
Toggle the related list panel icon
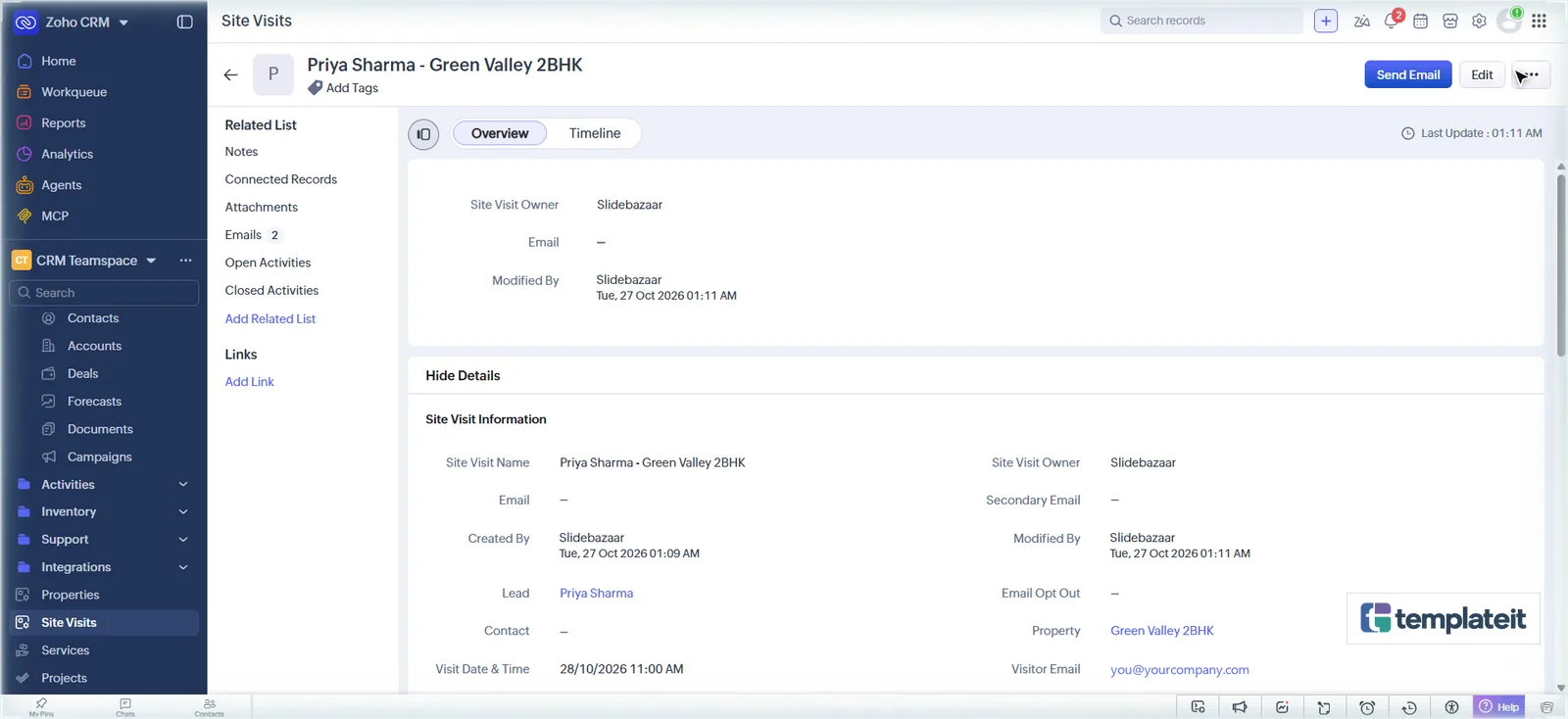click(423, 134)
